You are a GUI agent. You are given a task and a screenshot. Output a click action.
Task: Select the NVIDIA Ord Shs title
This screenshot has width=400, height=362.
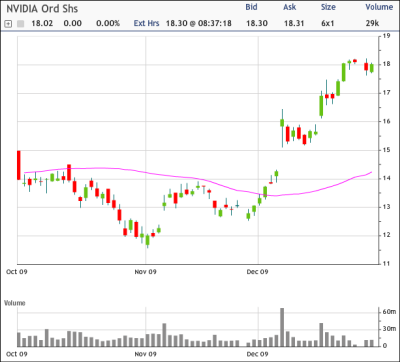(42, 9)
